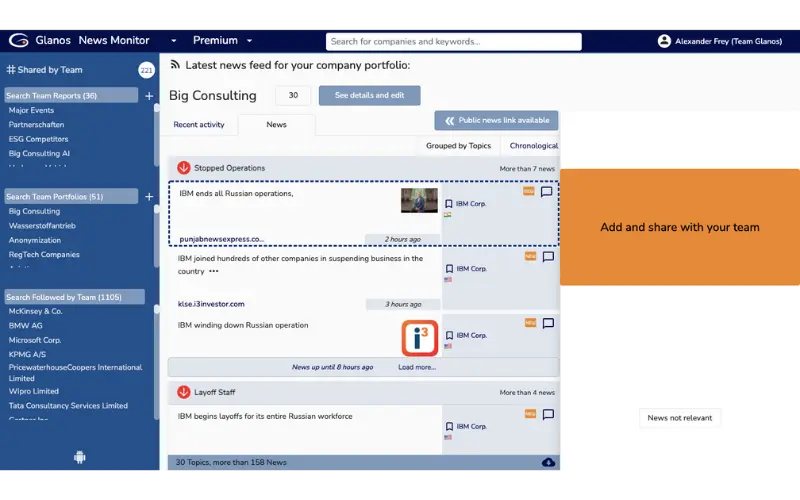Viewport: 800px width, 500px height.
Task: Open the 221 shared items badge
Action: (146, 70)
